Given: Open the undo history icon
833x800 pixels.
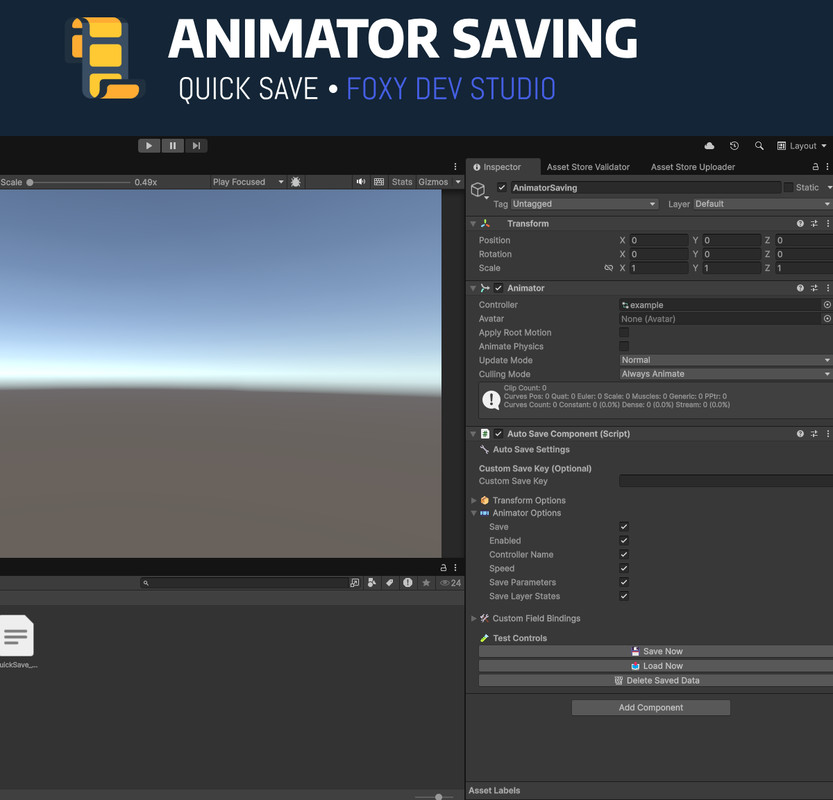Looking at the screenshot, I should pos(734,146).
